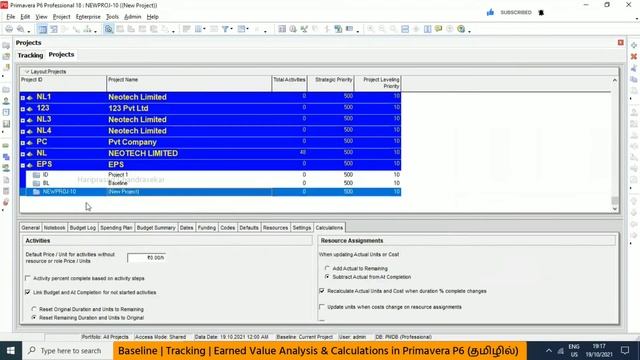Open the Tools menu
640x360 pixels.
[112, 17]
